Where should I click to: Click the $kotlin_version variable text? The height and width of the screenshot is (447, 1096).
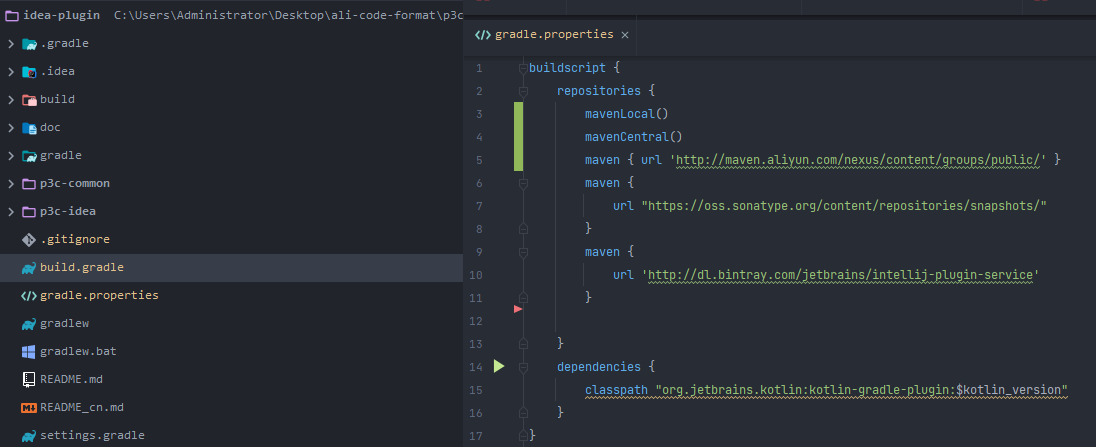point(1009,390)
